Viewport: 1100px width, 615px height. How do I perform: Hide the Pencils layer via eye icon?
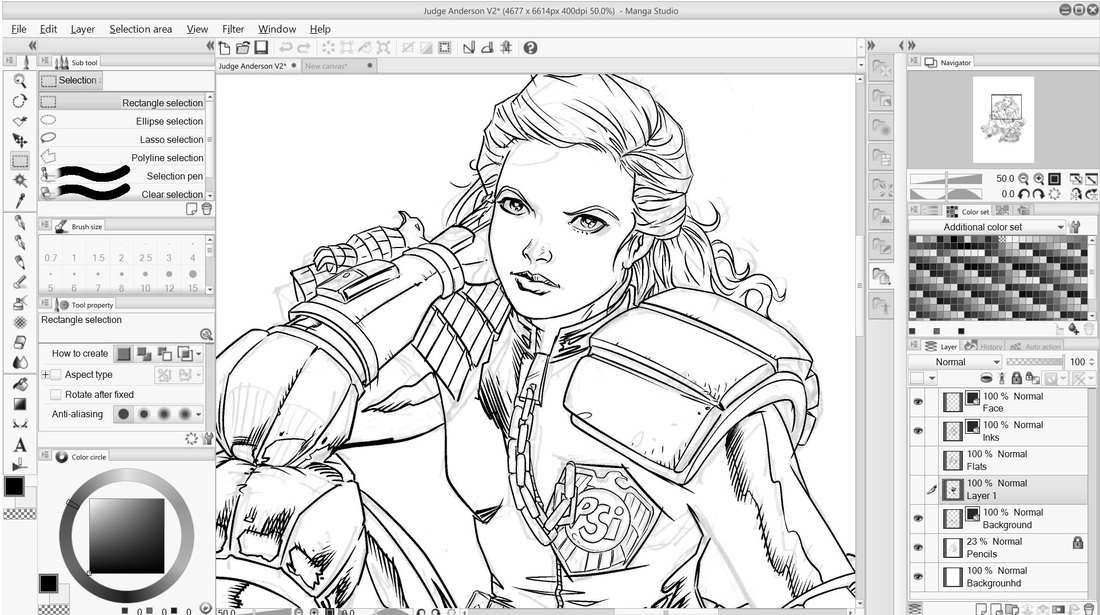(918, 547)
